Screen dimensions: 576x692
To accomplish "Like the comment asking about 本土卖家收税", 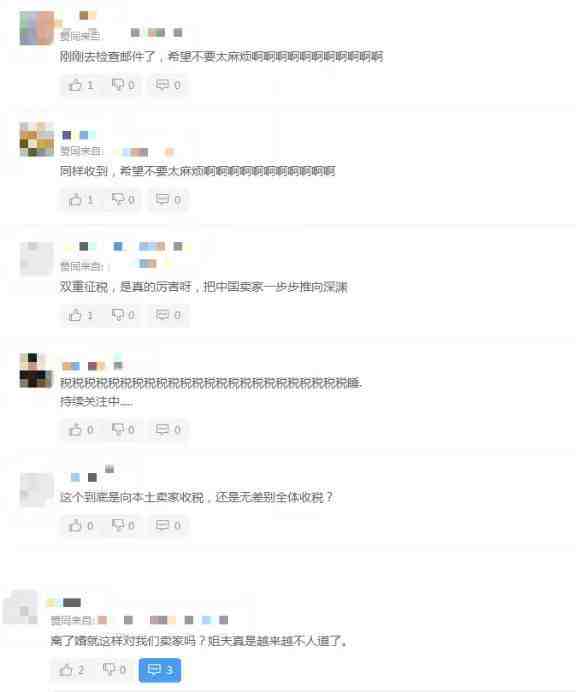I will (x=81, y=525).
